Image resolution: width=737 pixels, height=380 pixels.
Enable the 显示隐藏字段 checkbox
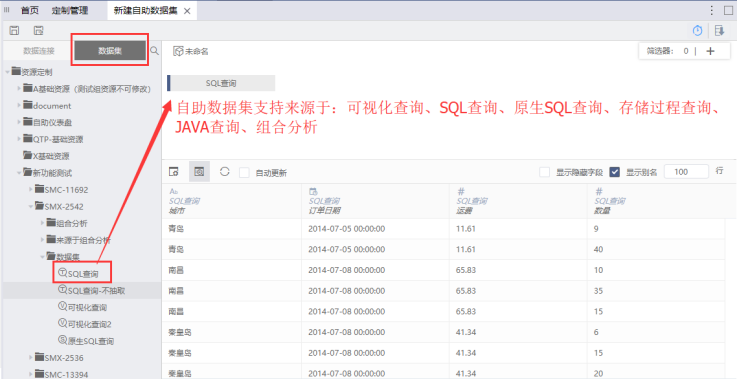tap(544, 172)
